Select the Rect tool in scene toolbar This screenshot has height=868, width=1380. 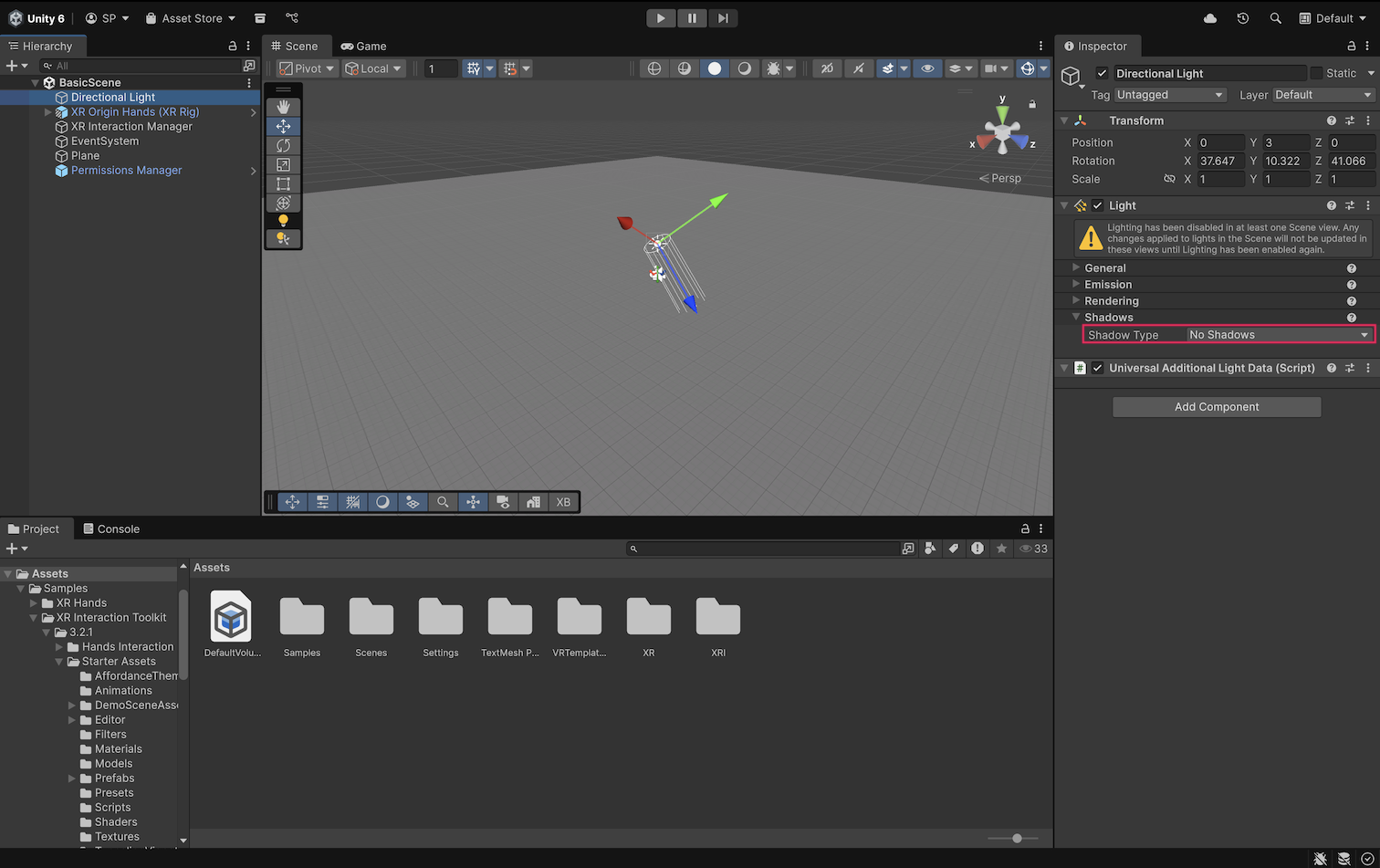coord(283,183)
